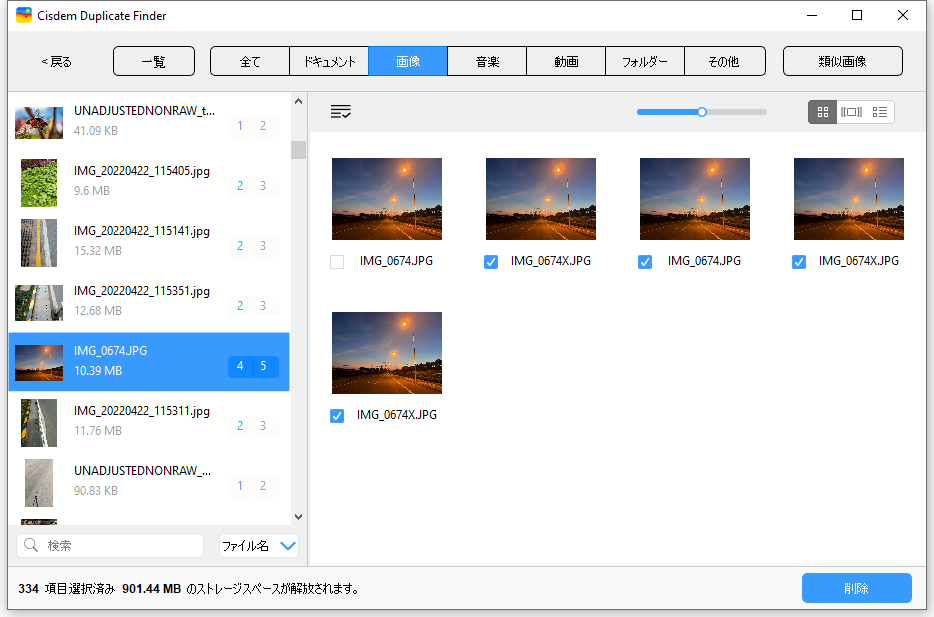The height and width of the screenshot is (617, 934).
Task: Open the ファイル名 sort dropdown
Action: coord(259,546)
